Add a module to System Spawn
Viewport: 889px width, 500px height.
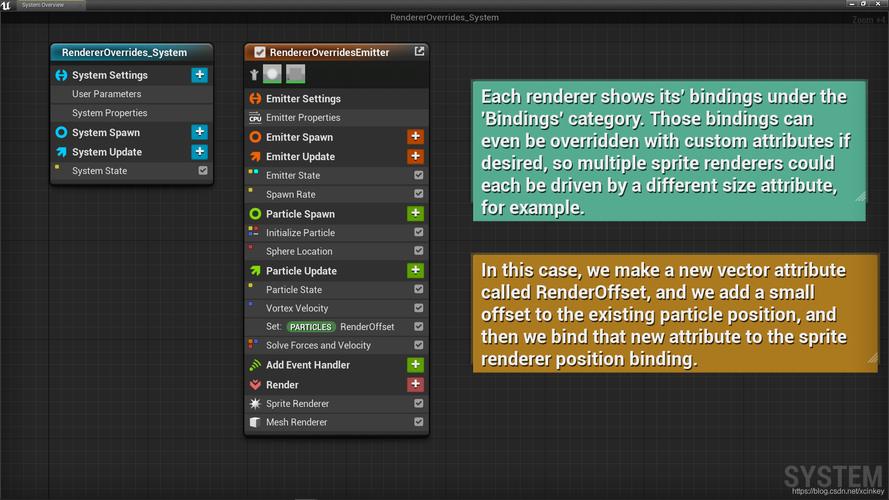[x=199, y=132]
